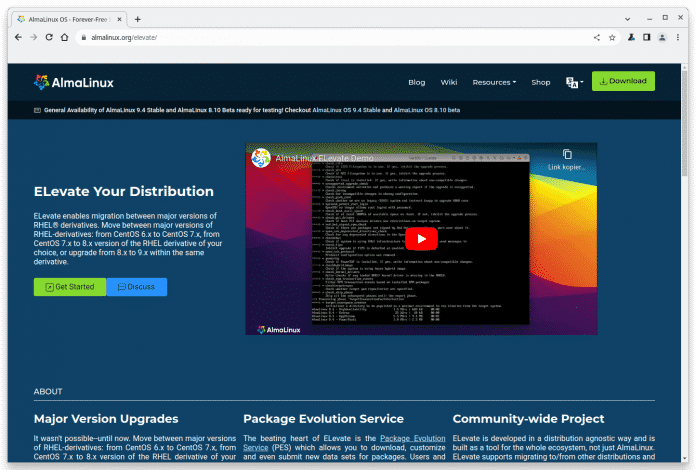
Task: Reload the AlmaLinux page
Action: 49,37
